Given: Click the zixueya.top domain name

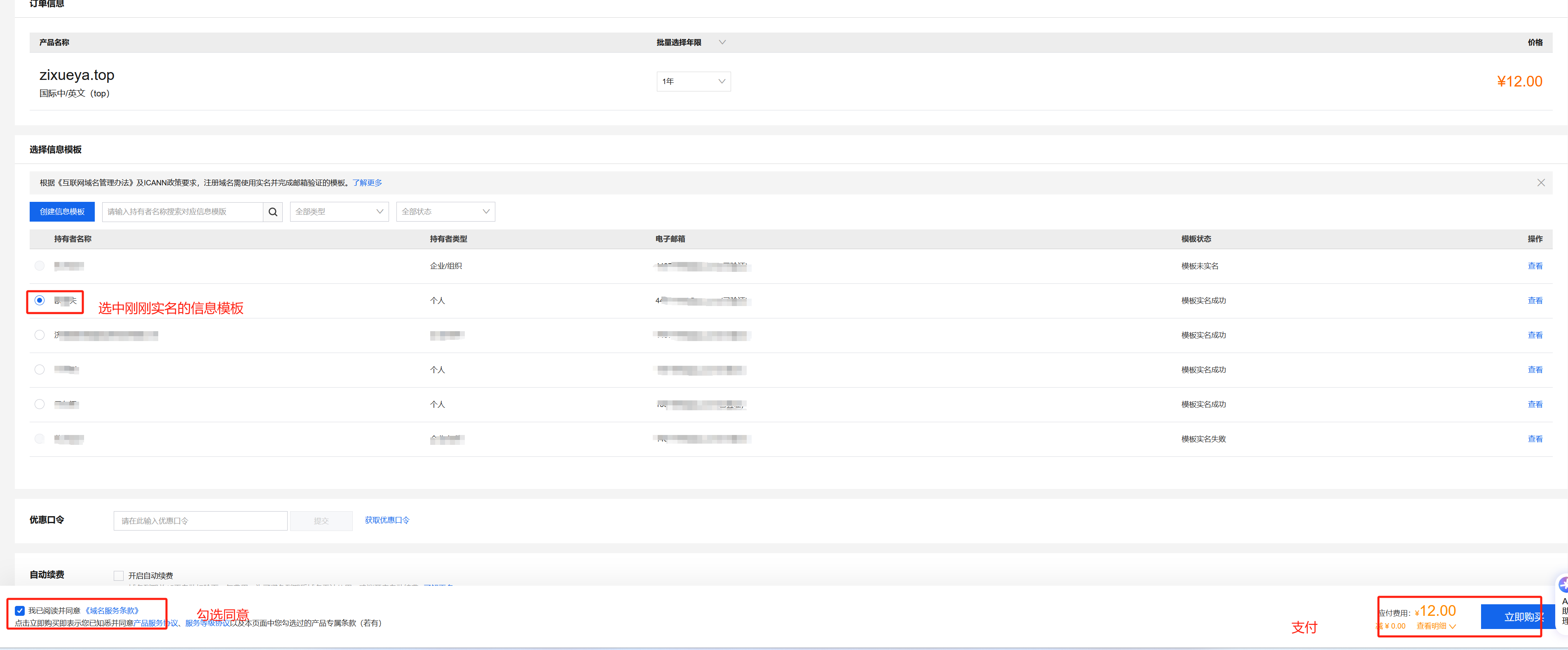Looking at the screenshot, I should tap(77, 75).
